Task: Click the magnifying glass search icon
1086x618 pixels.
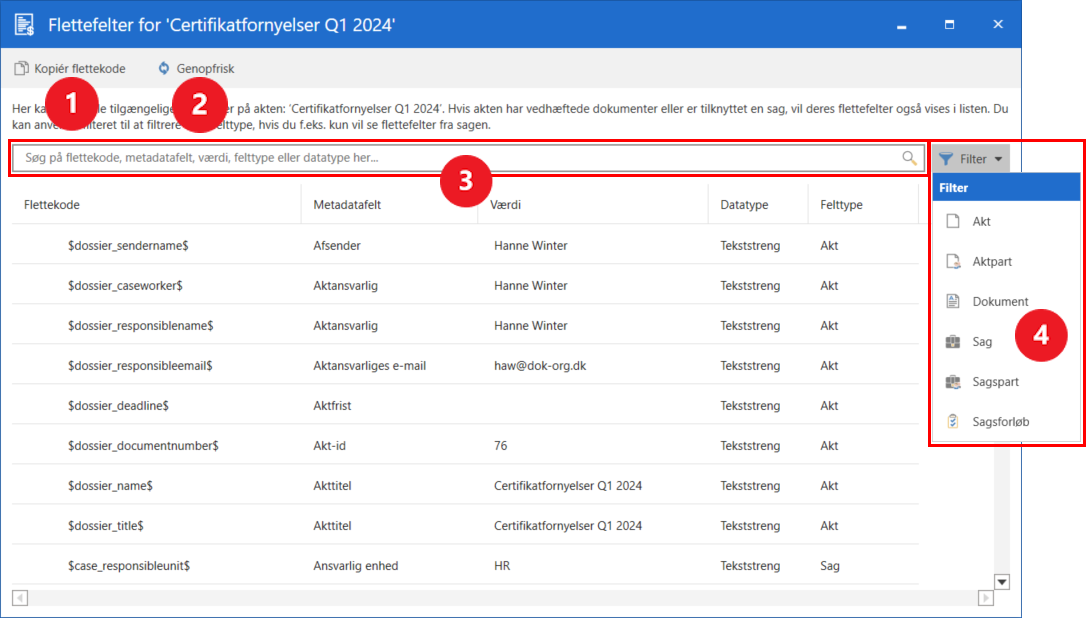Action: tap(909, 158)
